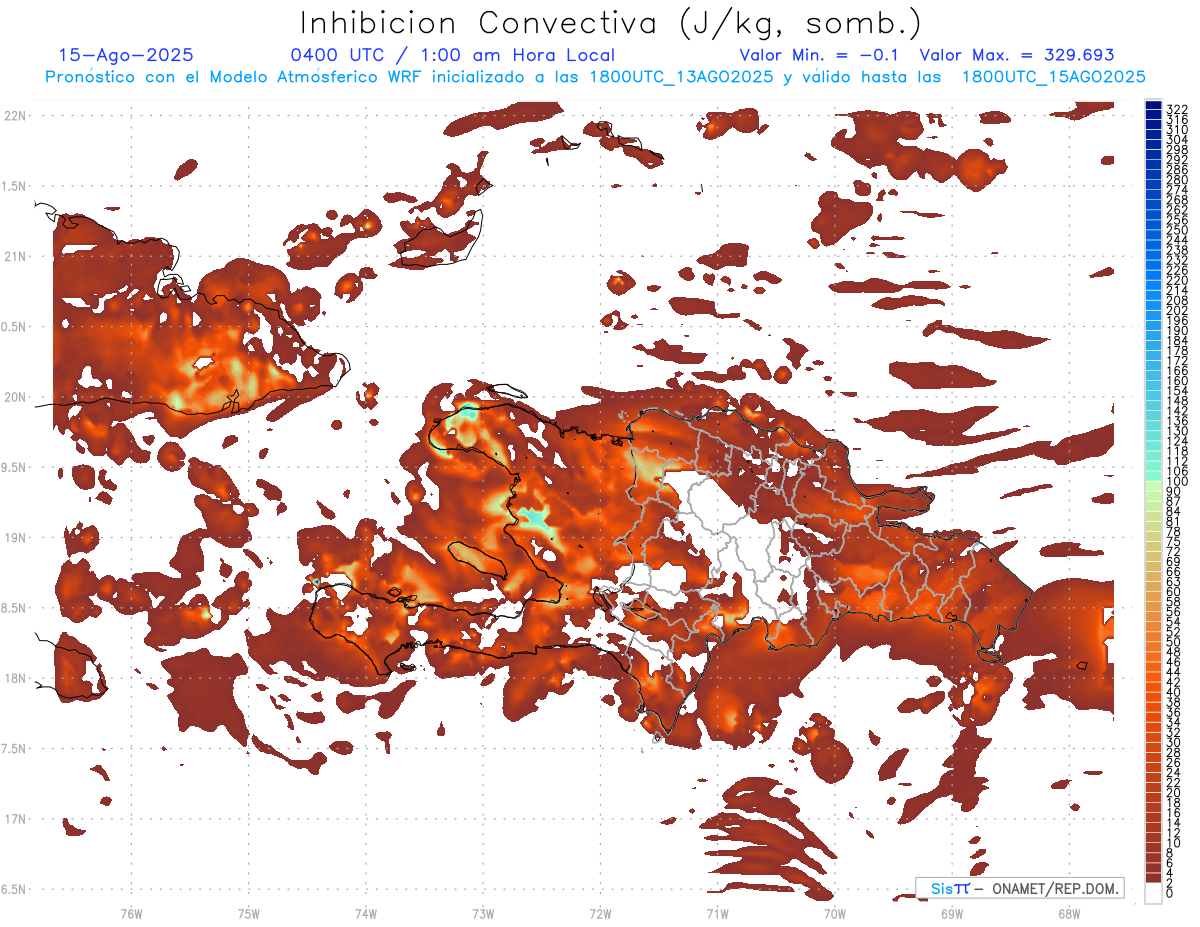Click the 75W longitude label

[x=248, y=913]
